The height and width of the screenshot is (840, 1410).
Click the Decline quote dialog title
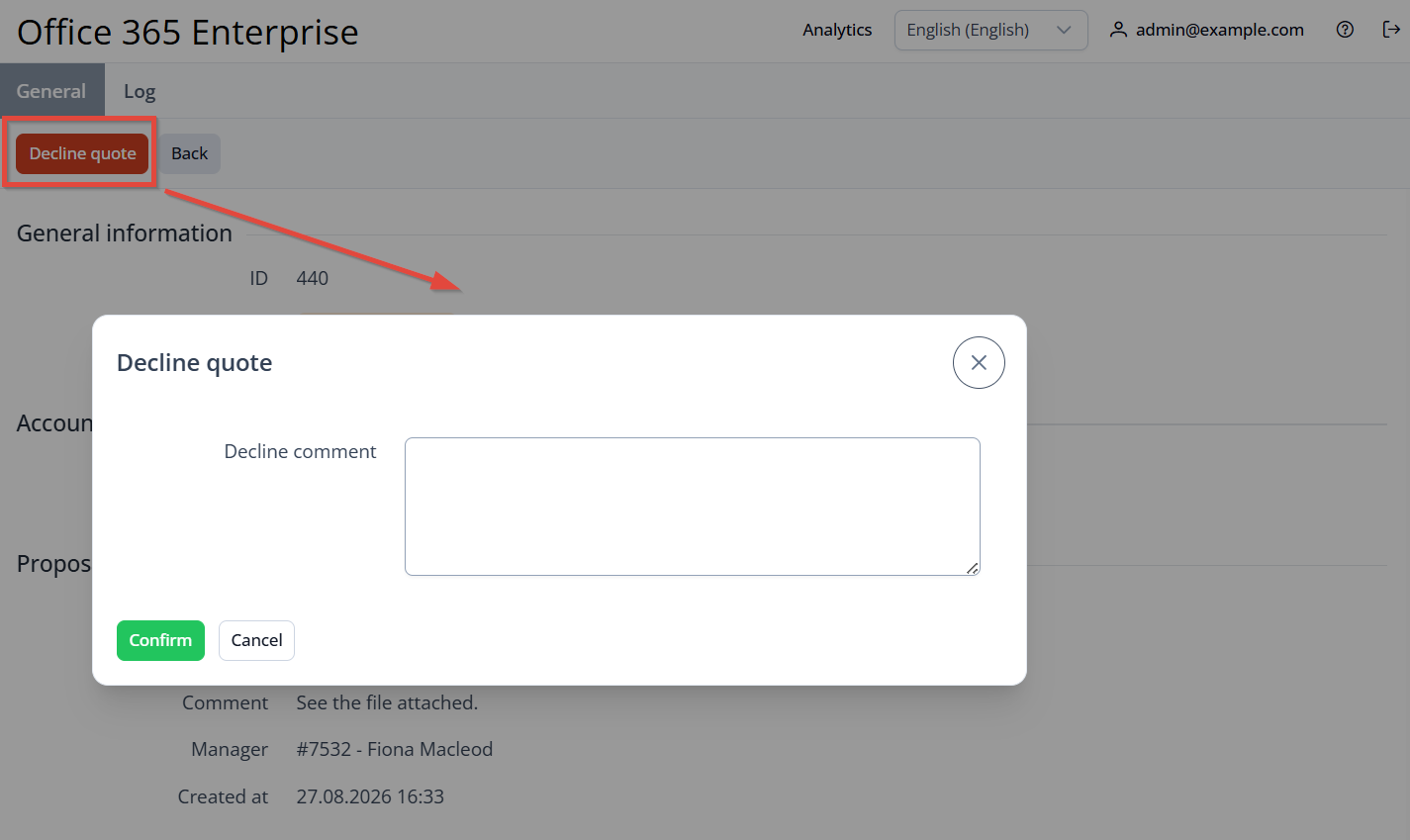click(x=195, y=363)
